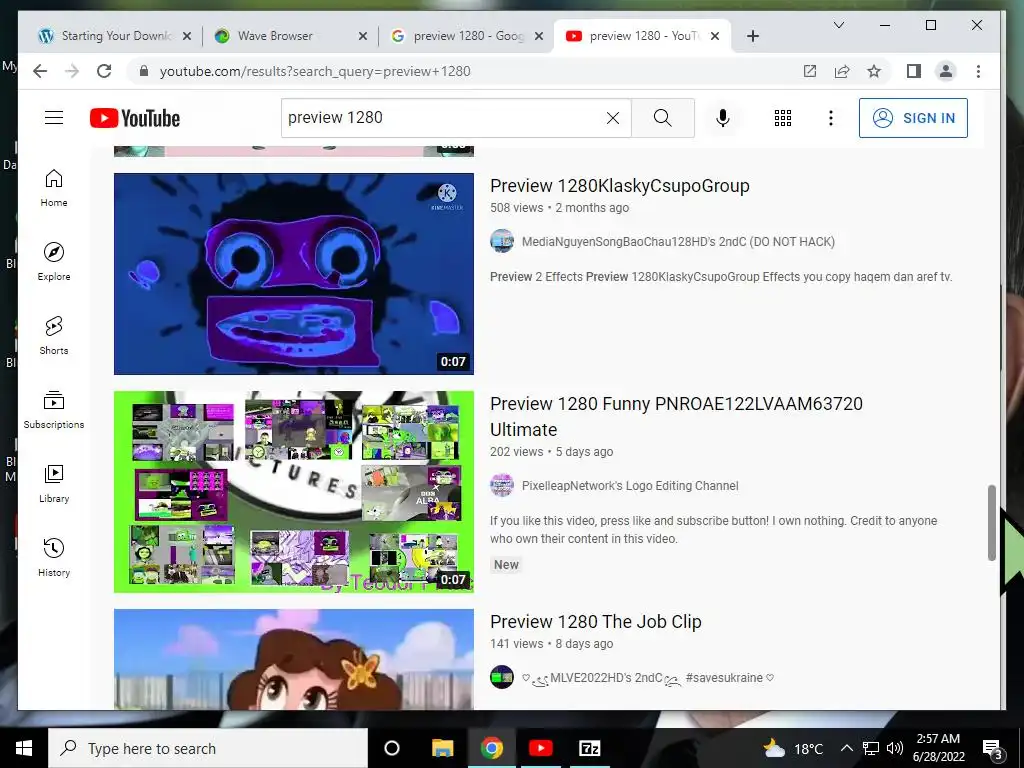Open the tab search dropdown arrow
The width and height of the screenshot is (1024, 768).
tap(839, 25)
